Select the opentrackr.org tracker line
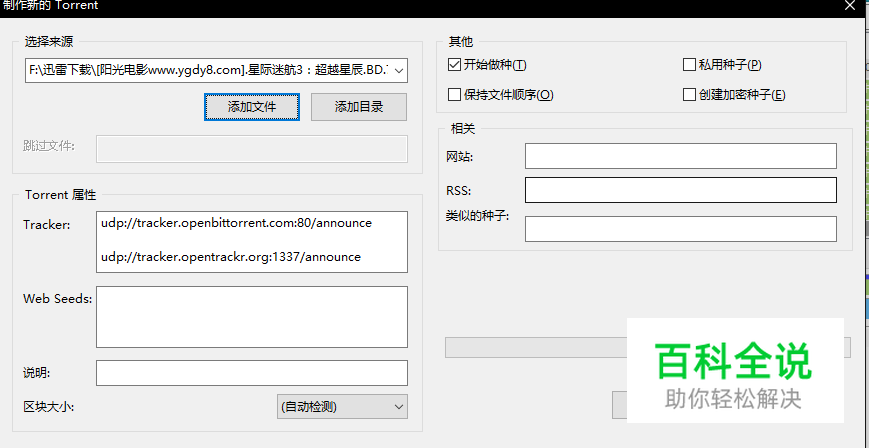The image size is (869, 448). (x=231, y=257)
